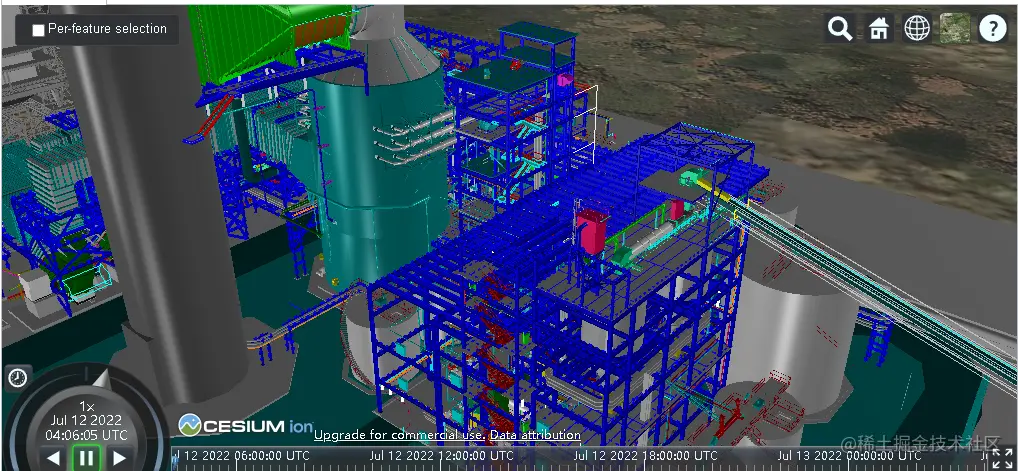Open the base layer imagery picker

click(955, 29)
